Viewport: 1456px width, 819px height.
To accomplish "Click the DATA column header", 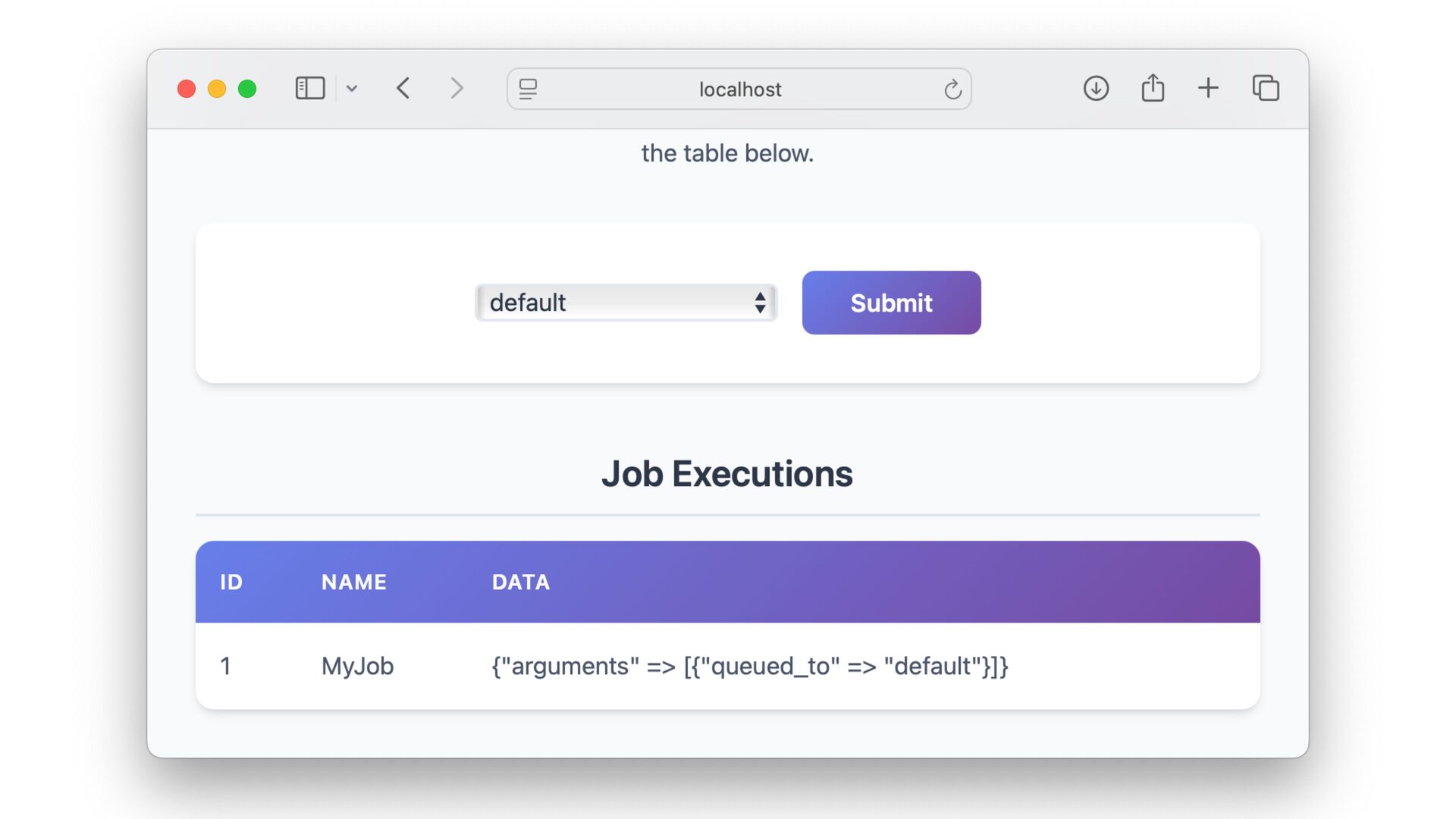I will click(521, 582).
